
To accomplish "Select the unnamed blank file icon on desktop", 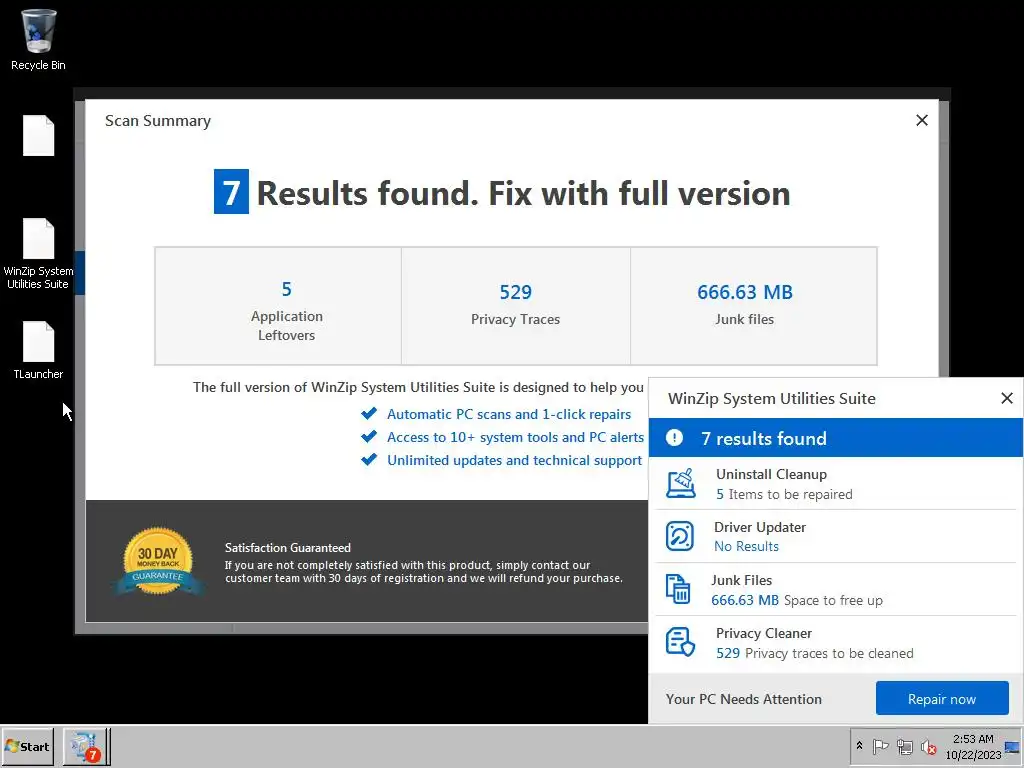I will 39,136.
